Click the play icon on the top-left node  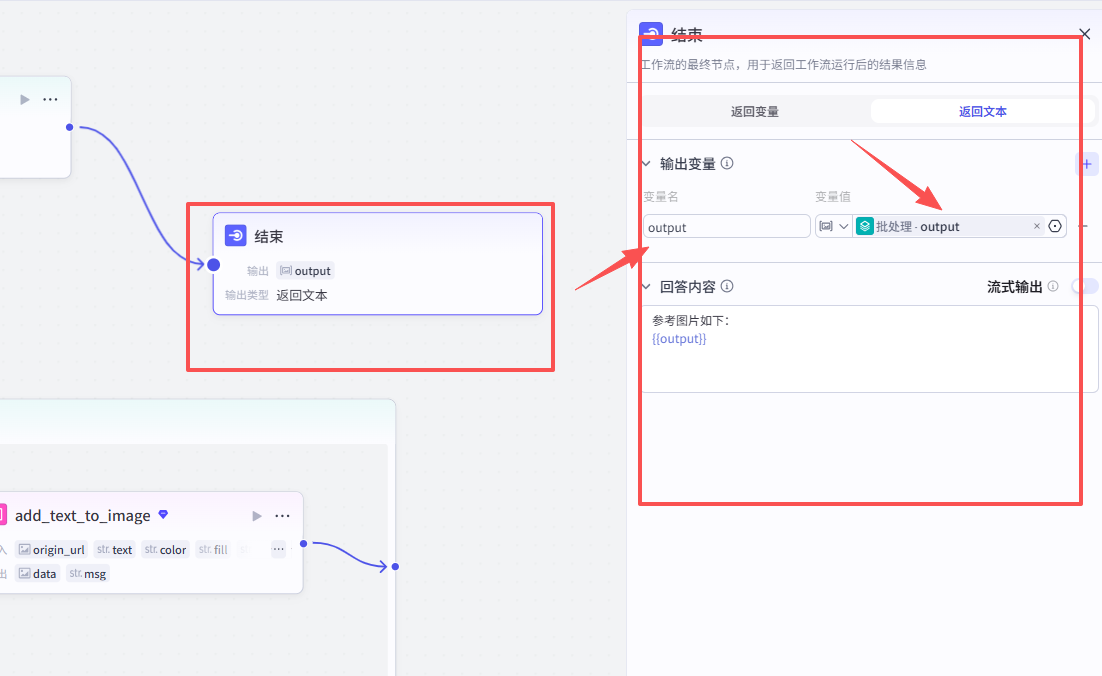pos(25,99)
